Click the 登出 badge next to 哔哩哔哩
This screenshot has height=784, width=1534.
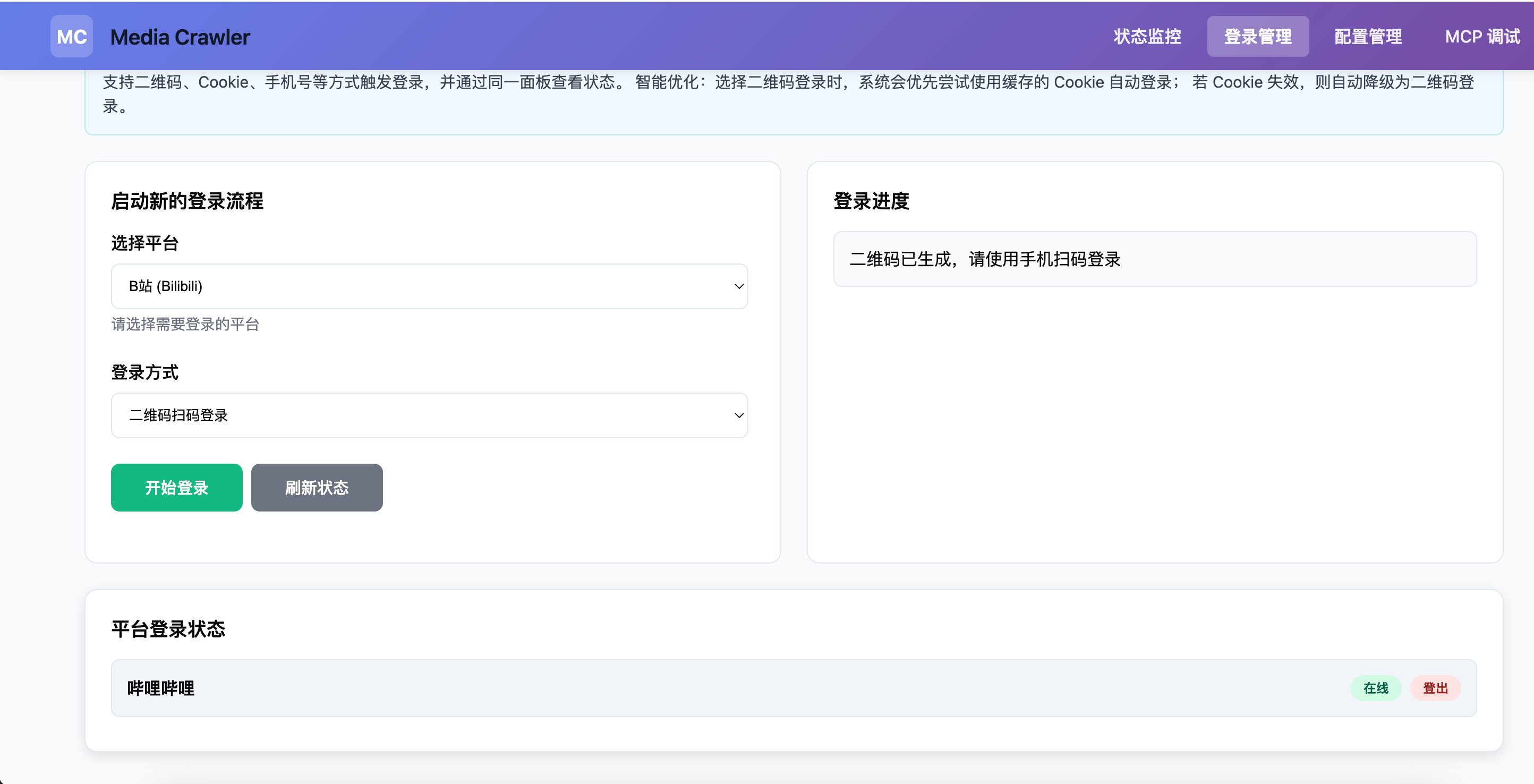1435,688
